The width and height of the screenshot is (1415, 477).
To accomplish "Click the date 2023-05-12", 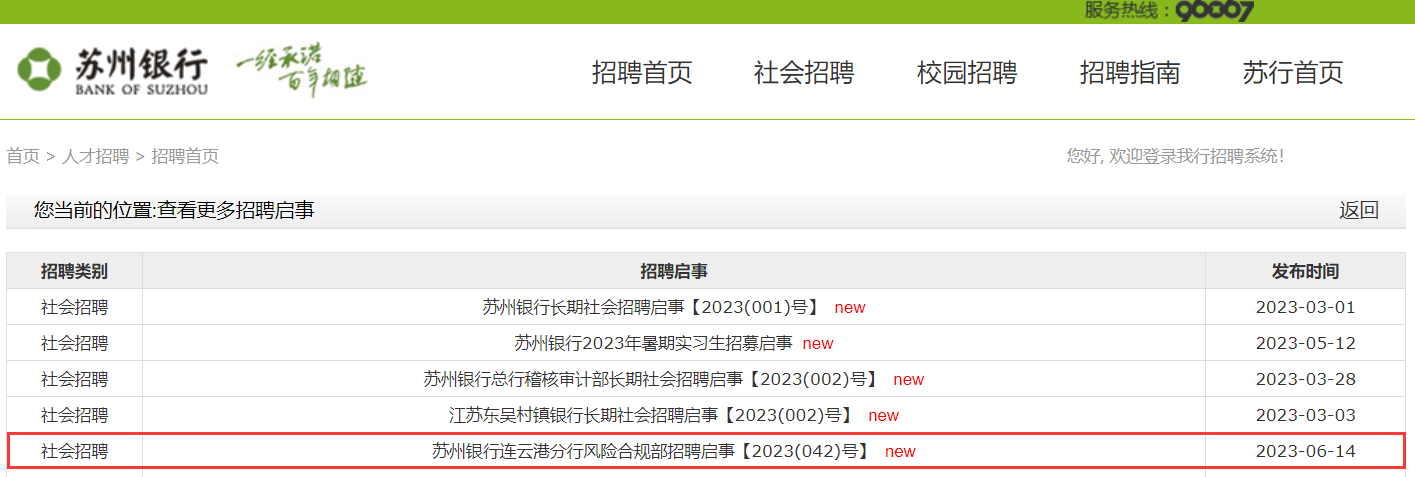I will (x=1305, y=343).
